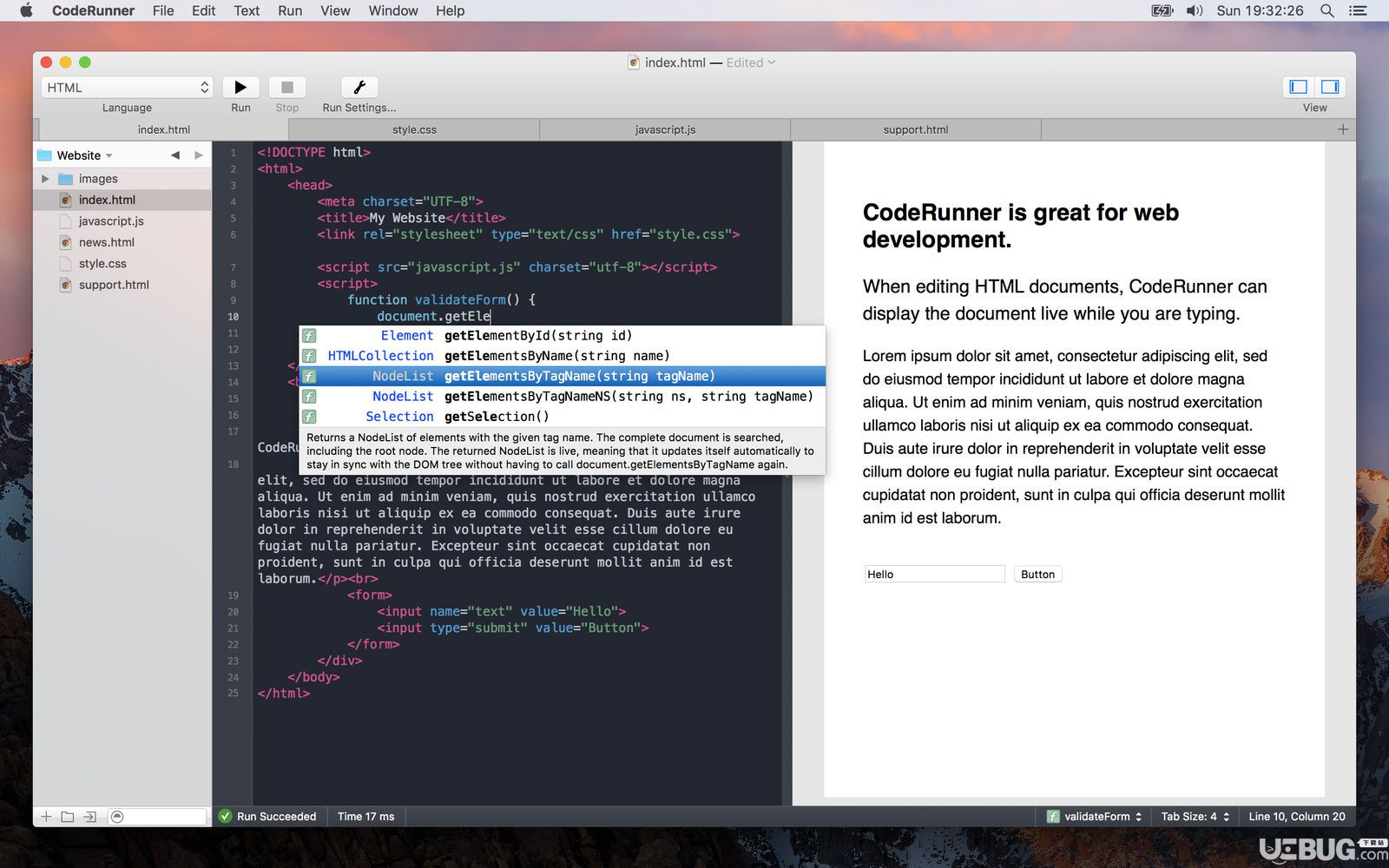The width and height of the screenshot is (1389, 868).
Task: Open the Run menu
Action: [290, 10]
